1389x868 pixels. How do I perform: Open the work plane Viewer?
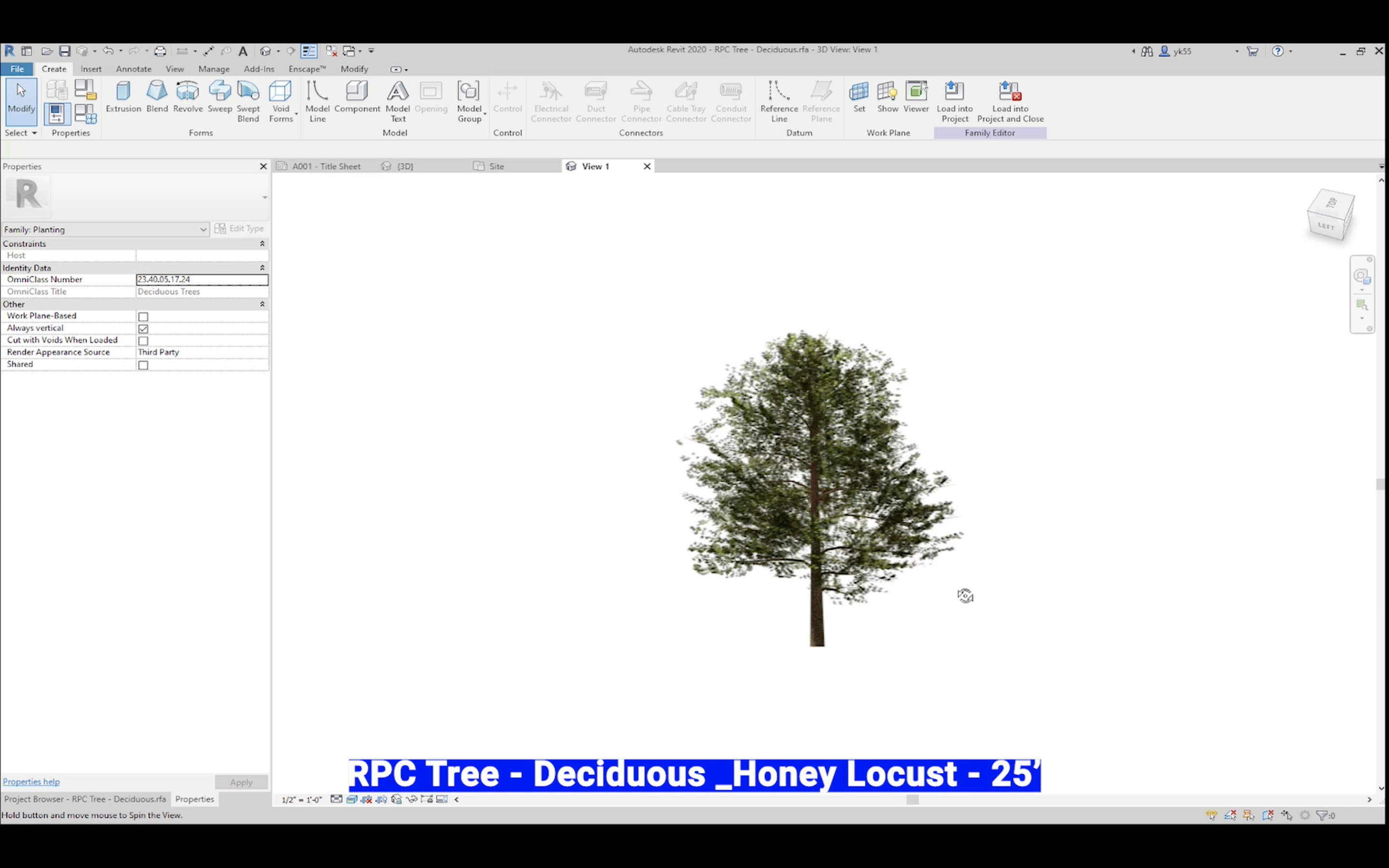point(915,97)
